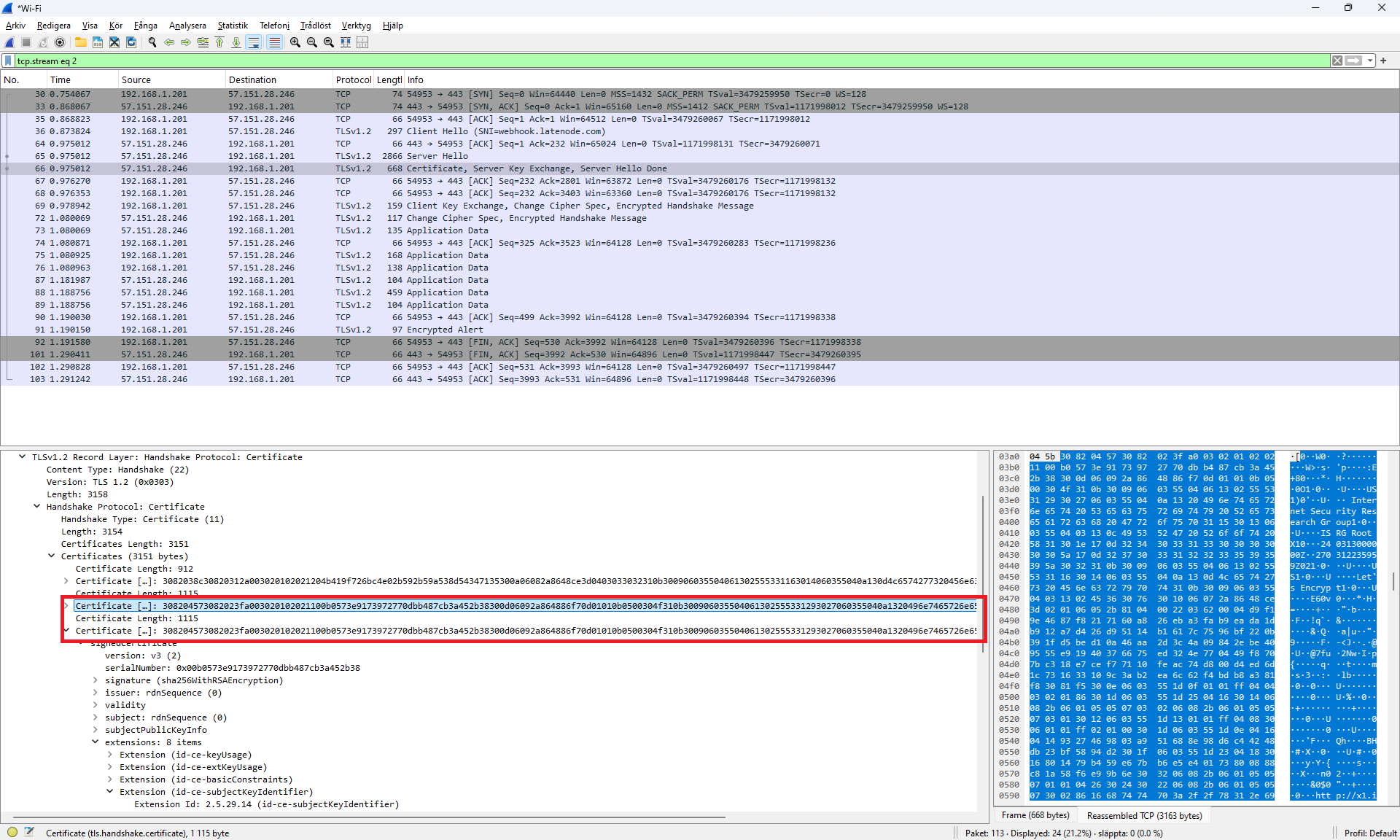This screenshot has height=840, width=1400.
Task: Stop the running capture
Action: (x=26, y=42)
